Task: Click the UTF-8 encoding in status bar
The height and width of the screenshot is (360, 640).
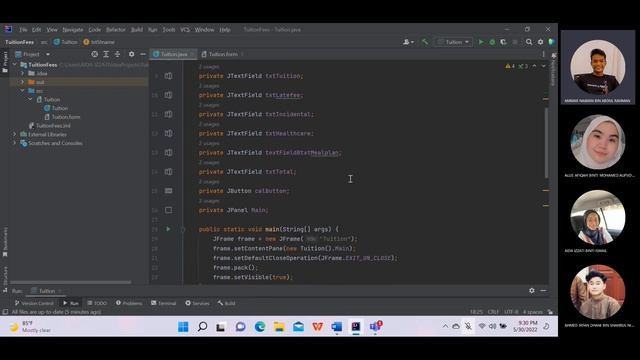Action: (511, 312)
